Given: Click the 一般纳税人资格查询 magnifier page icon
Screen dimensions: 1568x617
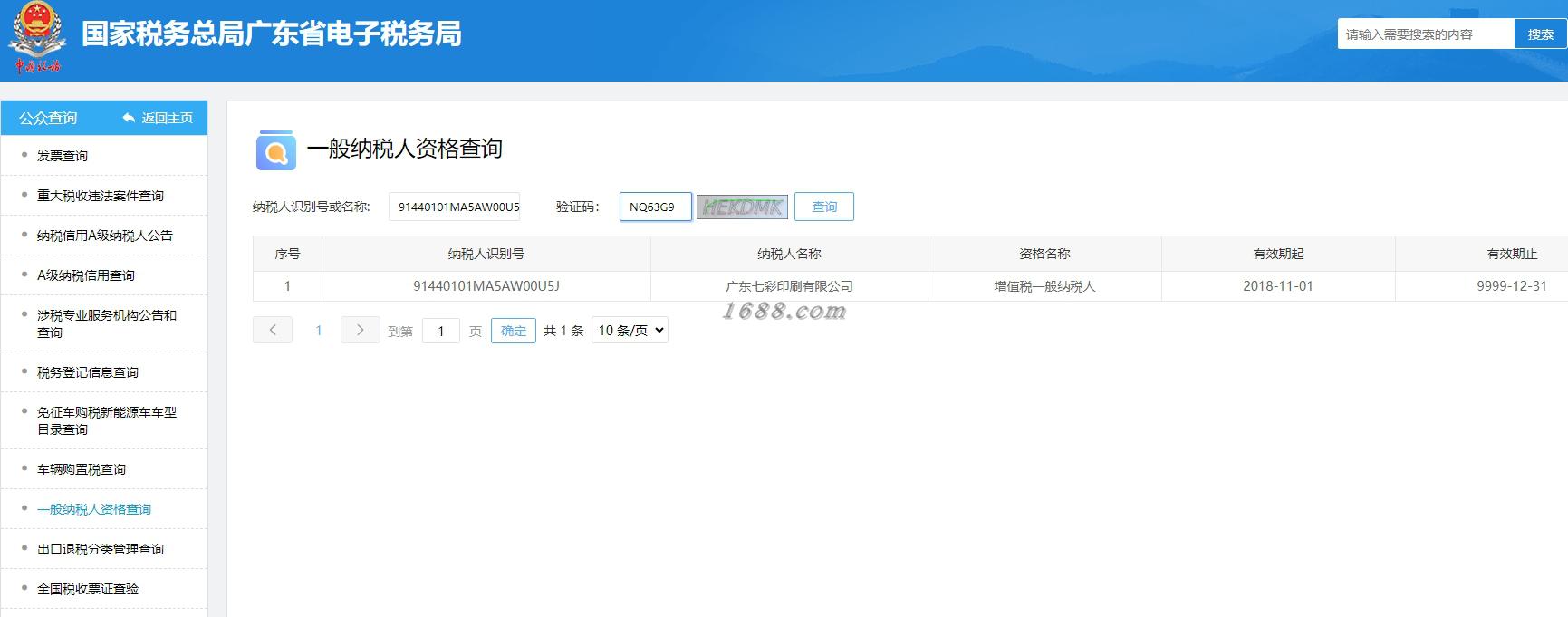Looking at the screenshot, I should 275,149.
